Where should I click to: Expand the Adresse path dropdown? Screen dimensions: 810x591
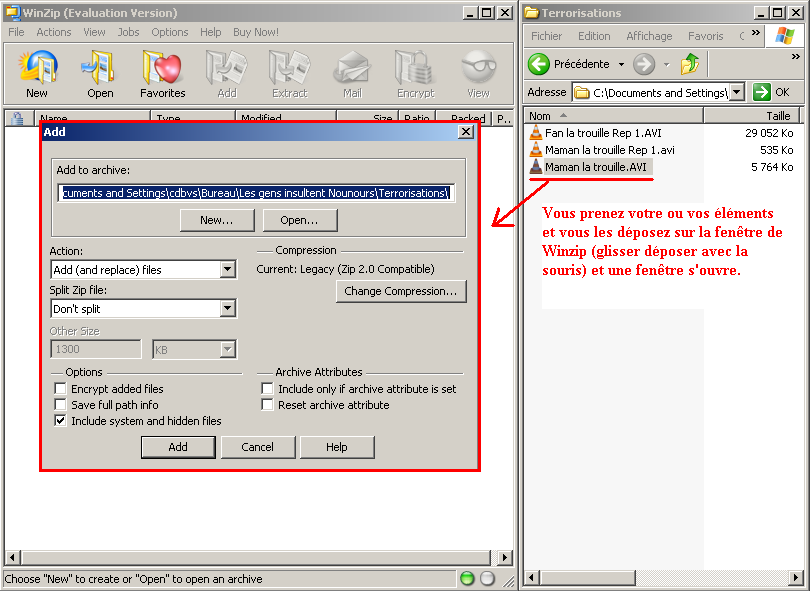pos(737,92)
